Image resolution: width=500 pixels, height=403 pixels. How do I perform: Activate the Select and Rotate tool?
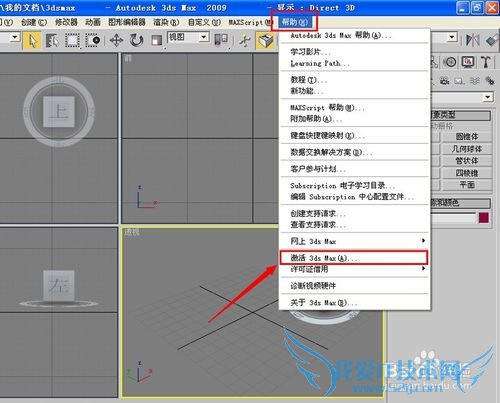[136, 41]
